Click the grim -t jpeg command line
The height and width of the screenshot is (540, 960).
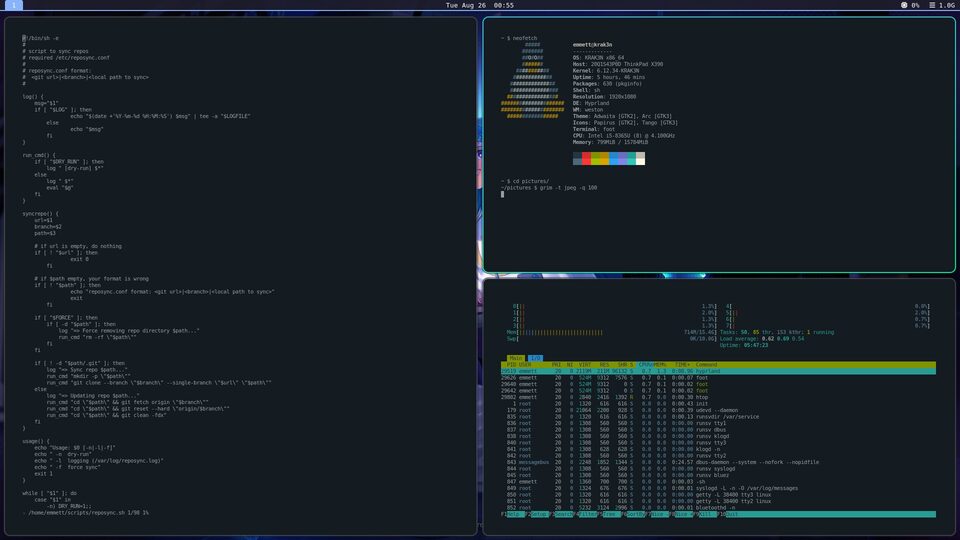coord(549,188)
